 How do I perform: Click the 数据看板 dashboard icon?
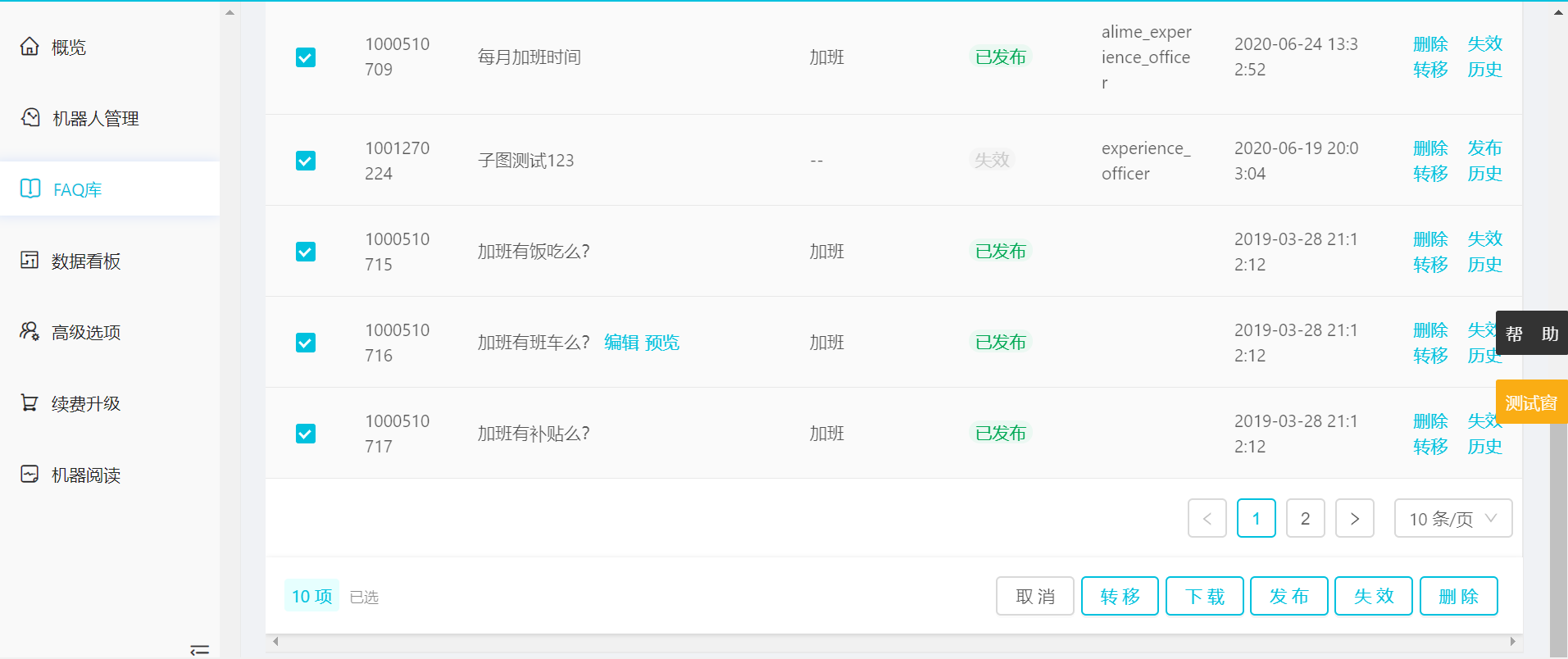[x=30, y=261]
